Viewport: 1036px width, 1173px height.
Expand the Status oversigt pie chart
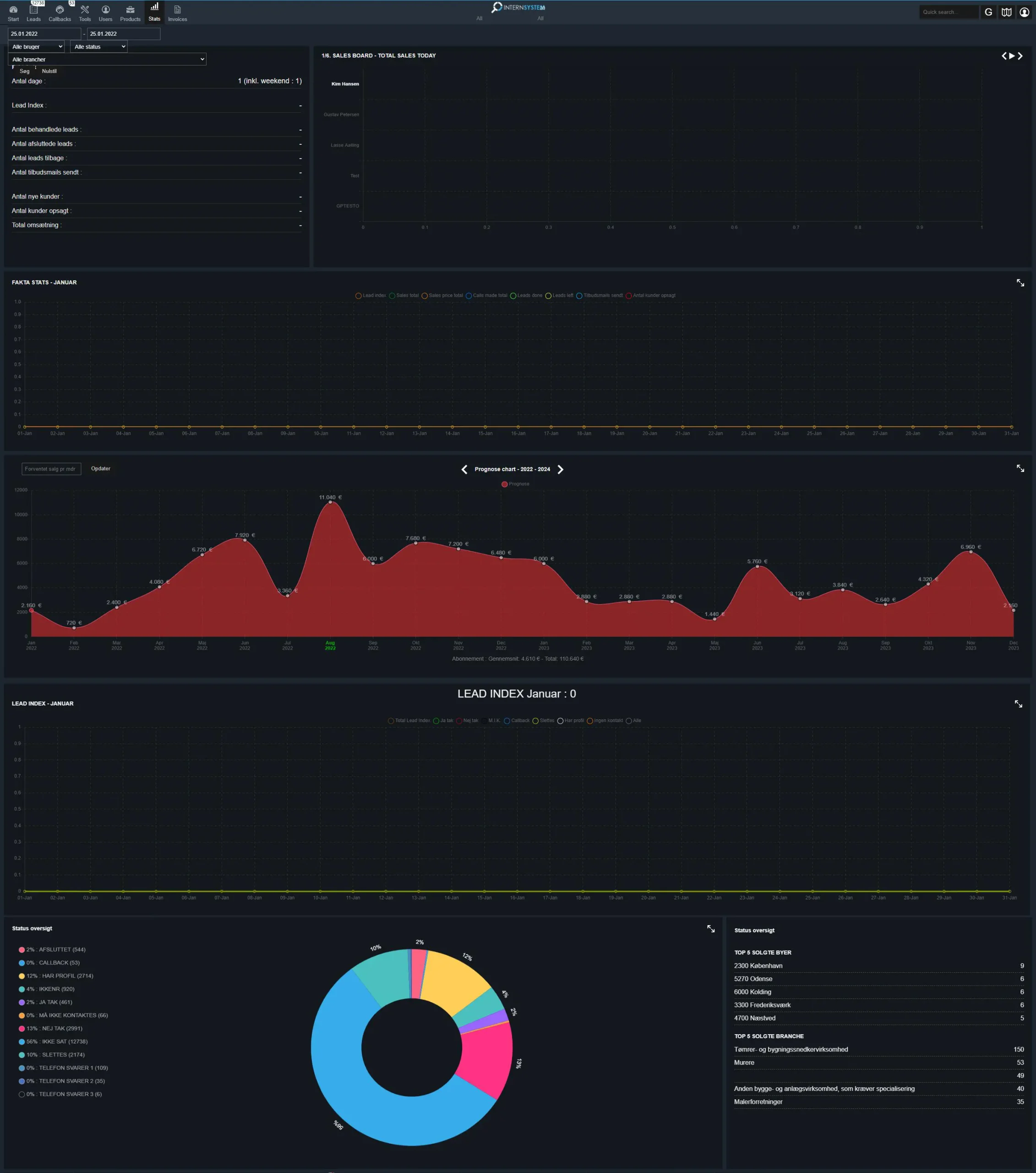pos(711,928)
